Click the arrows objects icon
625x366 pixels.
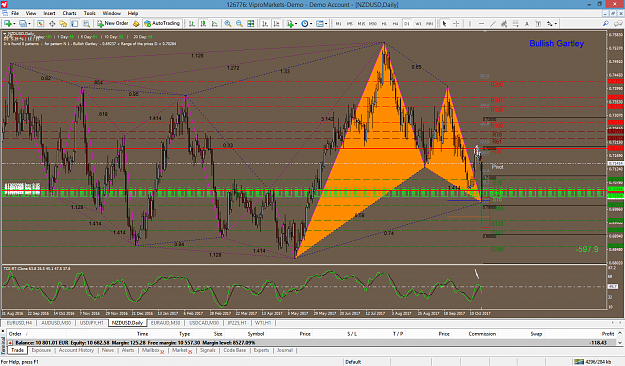tap(550, 24)
